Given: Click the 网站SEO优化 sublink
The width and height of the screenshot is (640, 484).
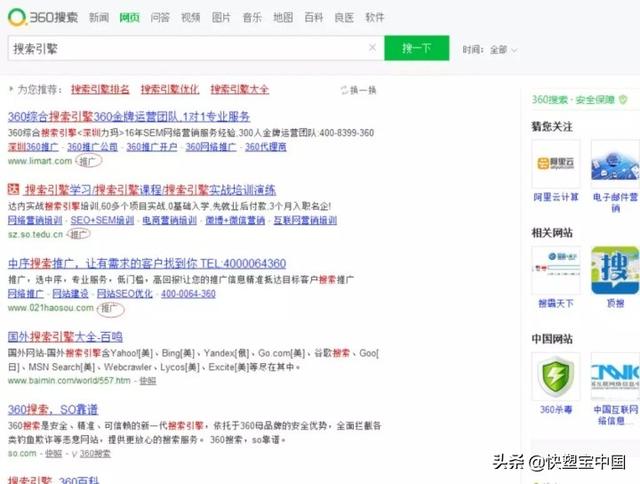Looking at the screenshot, I should pos(124,294).
